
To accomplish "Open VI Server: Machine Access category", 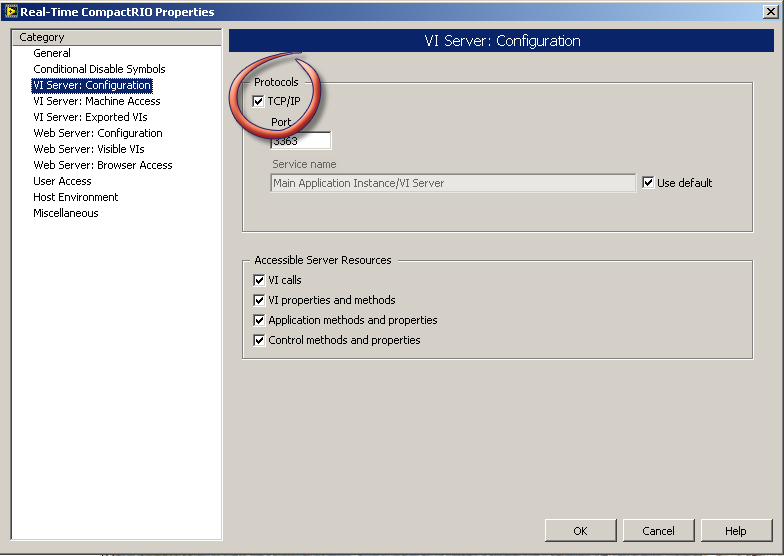I will pos(96,101).
